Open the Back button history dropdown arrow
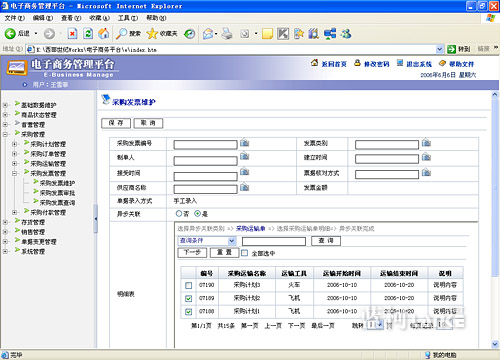 coord(36,33)
